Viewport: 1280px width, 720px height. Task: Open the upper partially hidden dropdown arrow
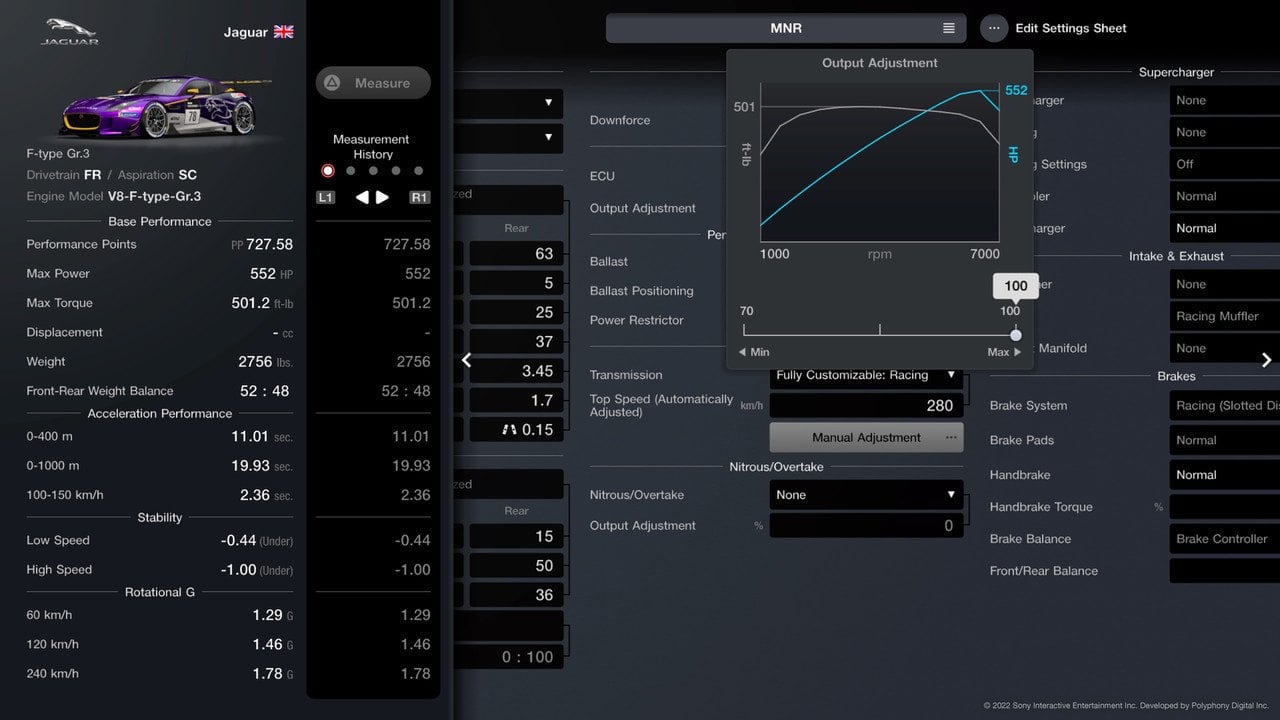point(548,102)
